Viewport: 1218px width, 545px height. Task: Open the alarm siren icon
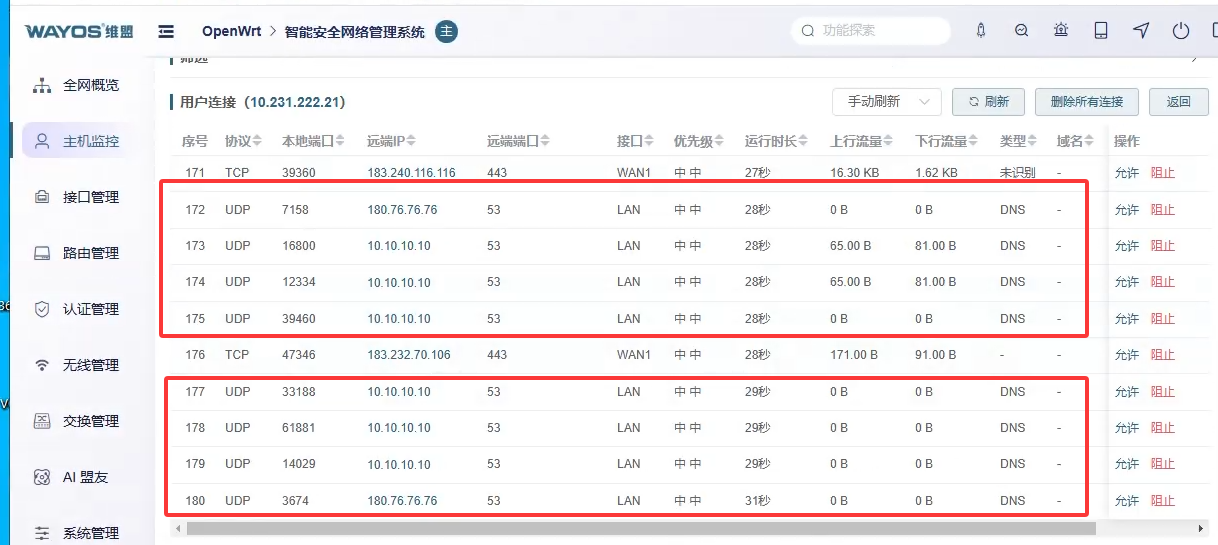pos(1061,31)
